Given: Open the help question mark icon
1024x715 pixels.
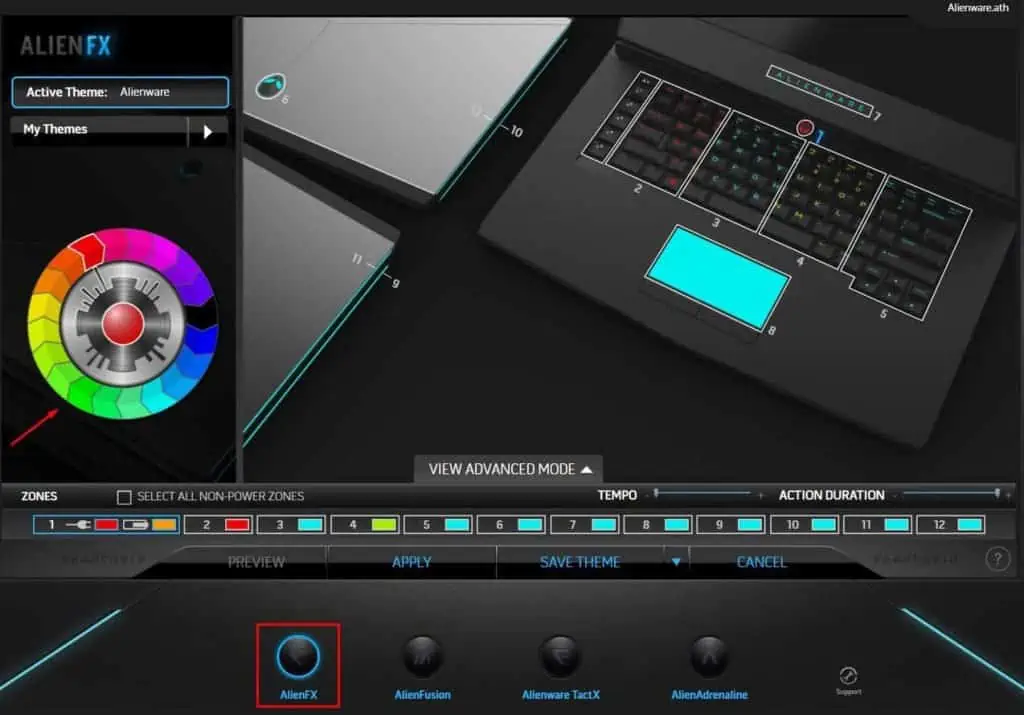Looking at the screenshot, I should click(x=997, y=561).
